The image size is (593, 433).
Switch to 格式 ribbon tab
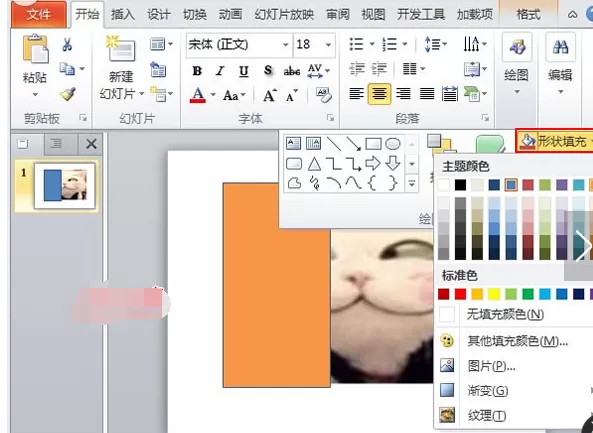click(x=528, y=15)
